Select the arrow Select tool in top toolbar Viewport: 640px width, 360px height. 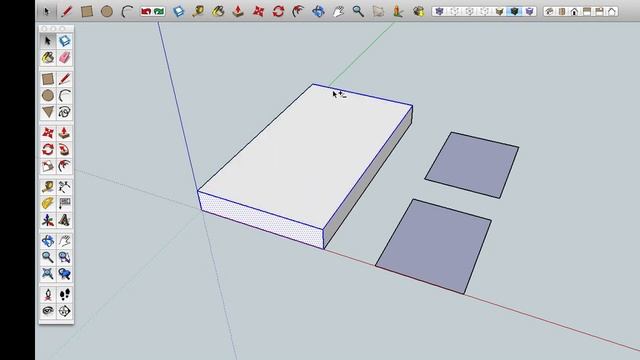point(47,11)
